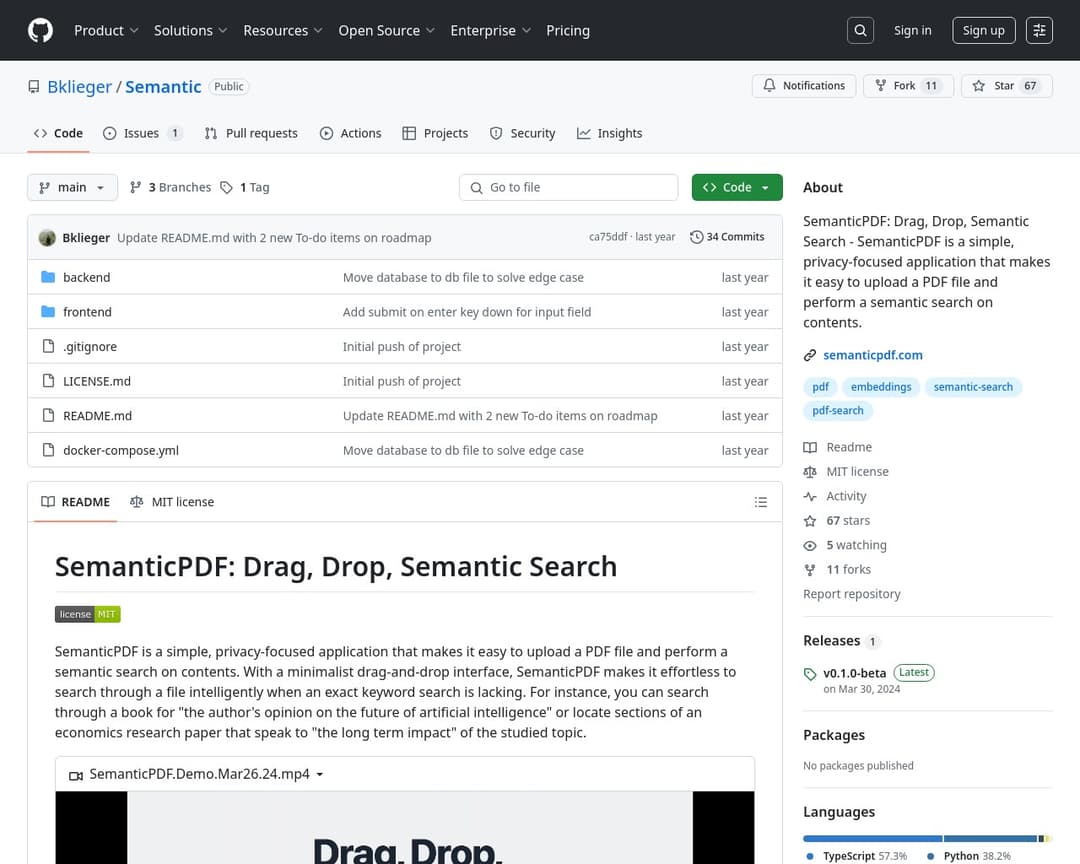Open the semanticpdf.com website link
The height and width of the screenshot is (864, 1080).
pyautogui.click(x=873, y=356)
